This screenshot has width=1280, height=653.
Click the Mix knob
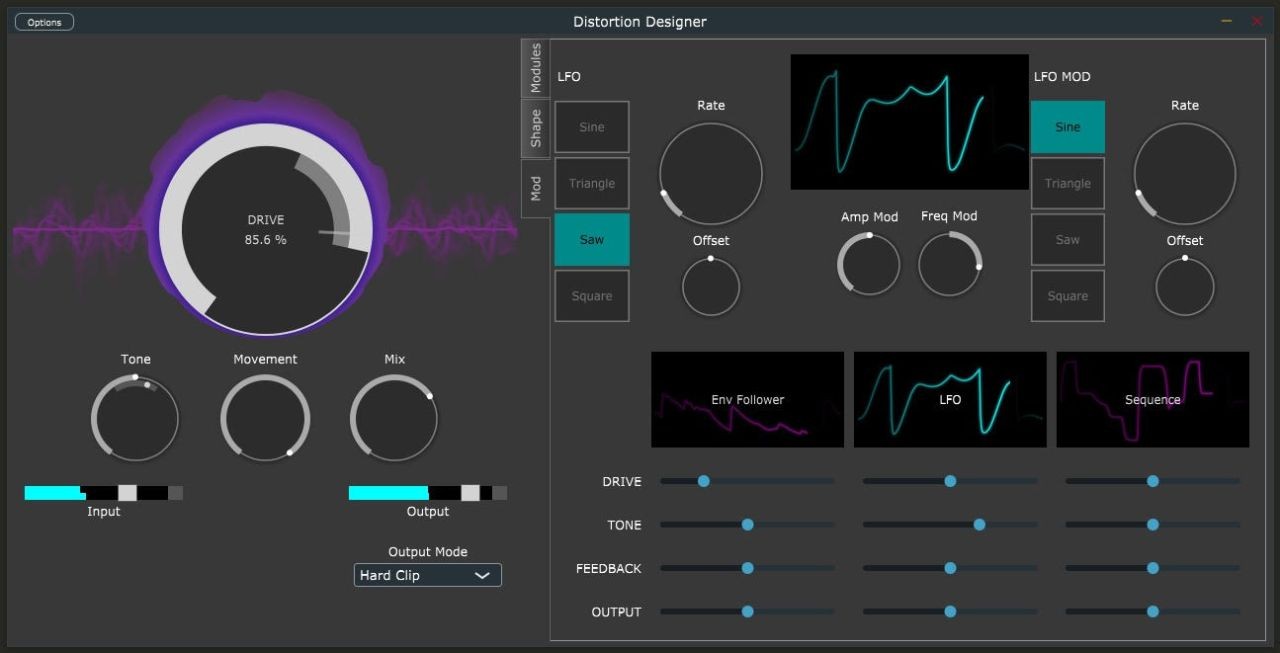tap(394, 418)
